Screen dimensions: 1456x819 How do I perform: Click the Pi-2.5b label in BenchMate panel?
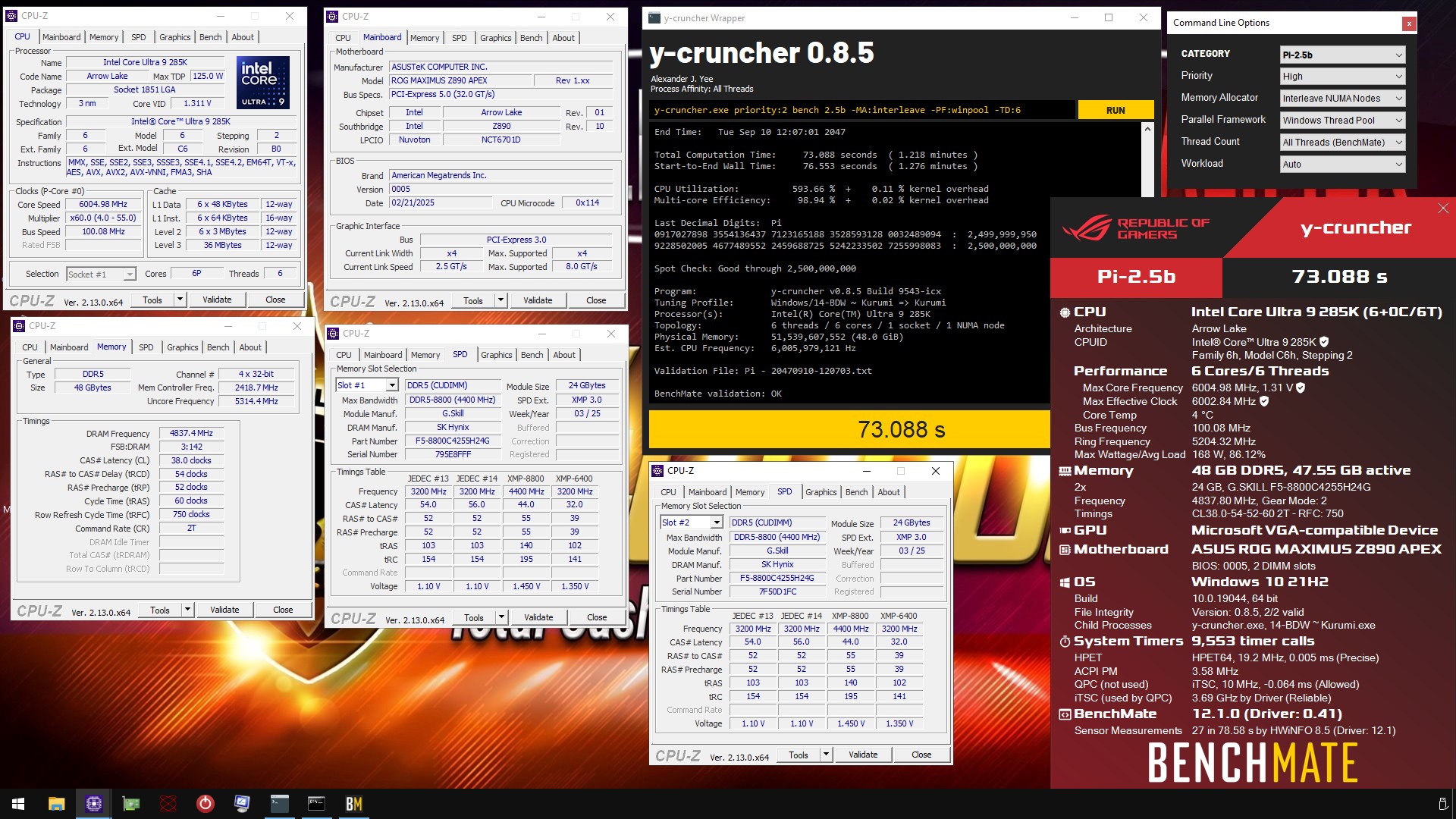point(1136,277)
